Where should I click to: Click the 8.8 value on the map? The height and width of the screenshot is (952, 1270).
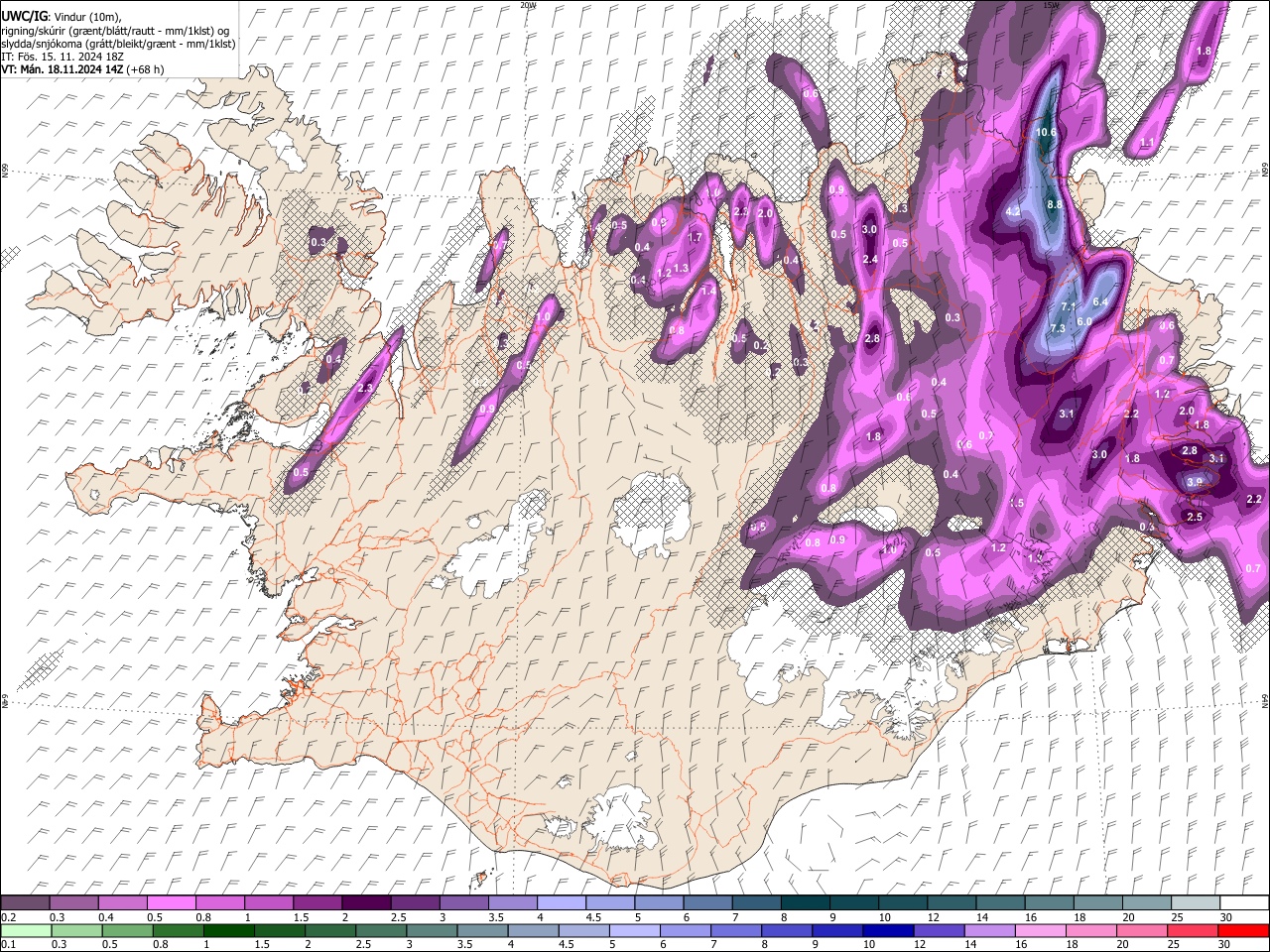(x=1055, y=204)
